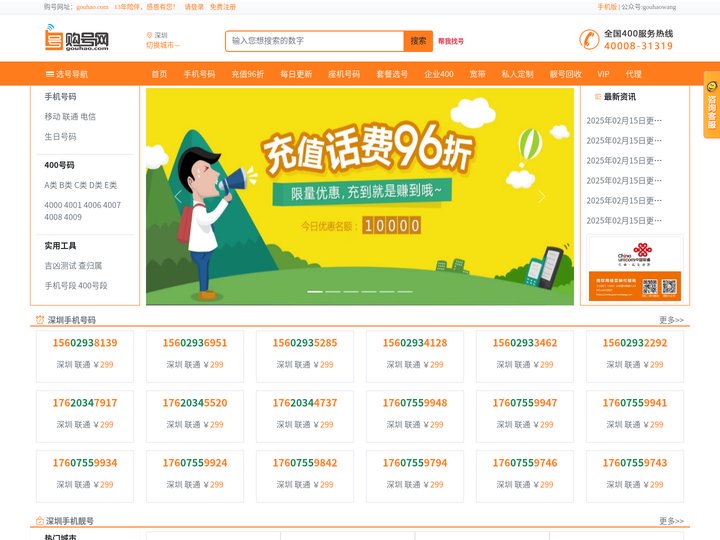Open the VIP nav item
Viewport: 720px width, 540px height.
603,74
